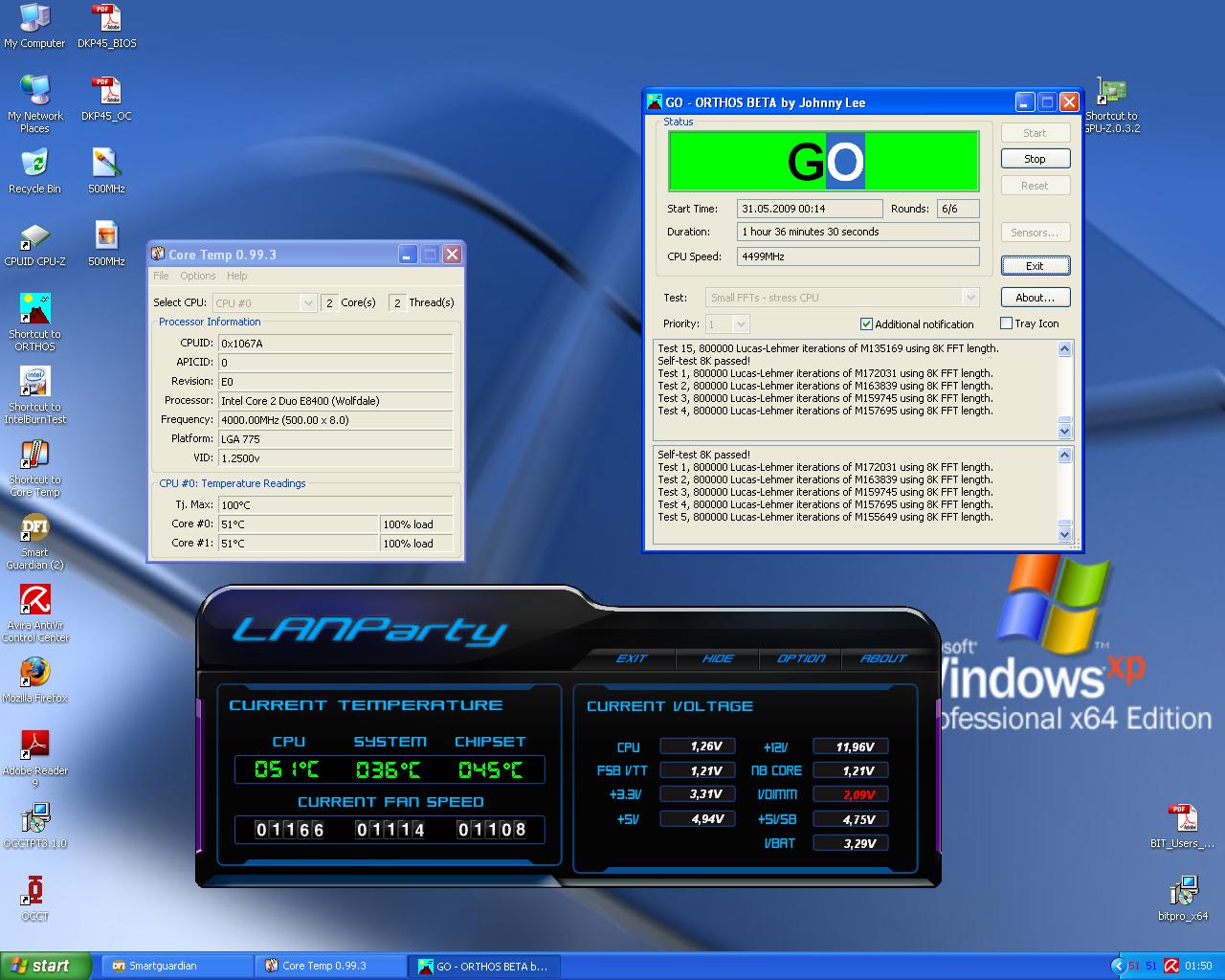
Task: Select the Avira AntiVir Control Center icon
Action: click(x=34, y=613)
